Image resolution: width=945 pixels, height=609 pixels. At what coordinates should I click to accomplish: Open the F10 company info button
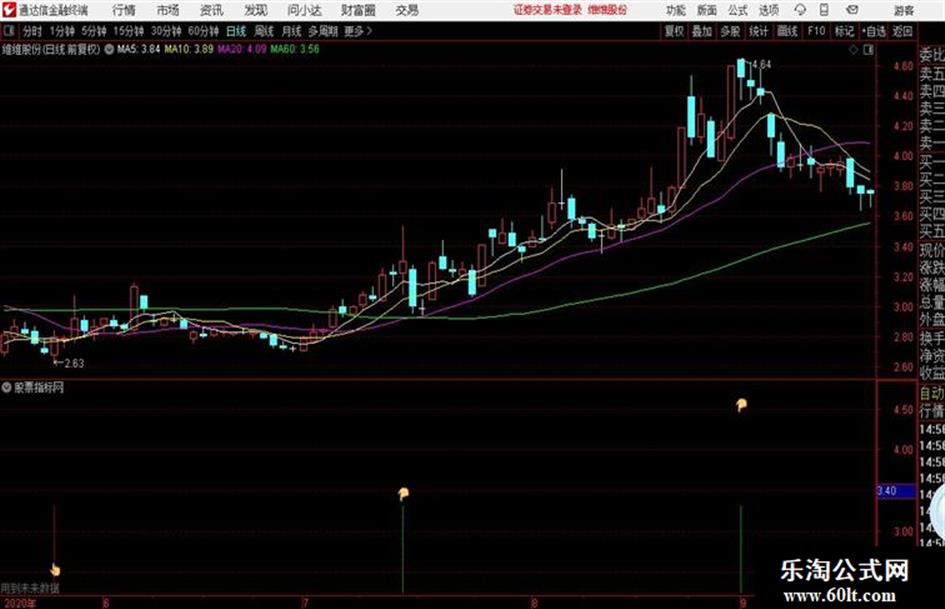point(816,31)
